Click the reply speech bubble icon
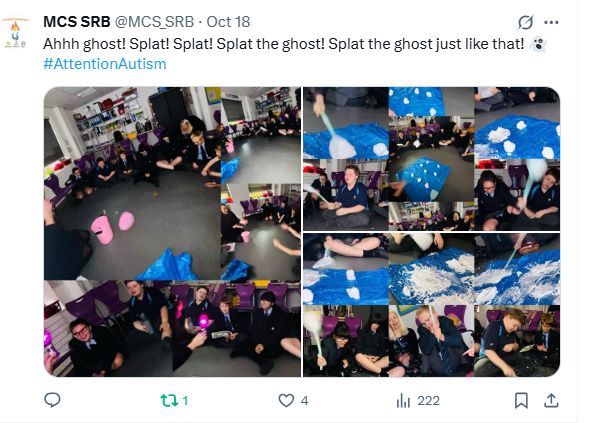598x423 pixels. click(52, 400)
